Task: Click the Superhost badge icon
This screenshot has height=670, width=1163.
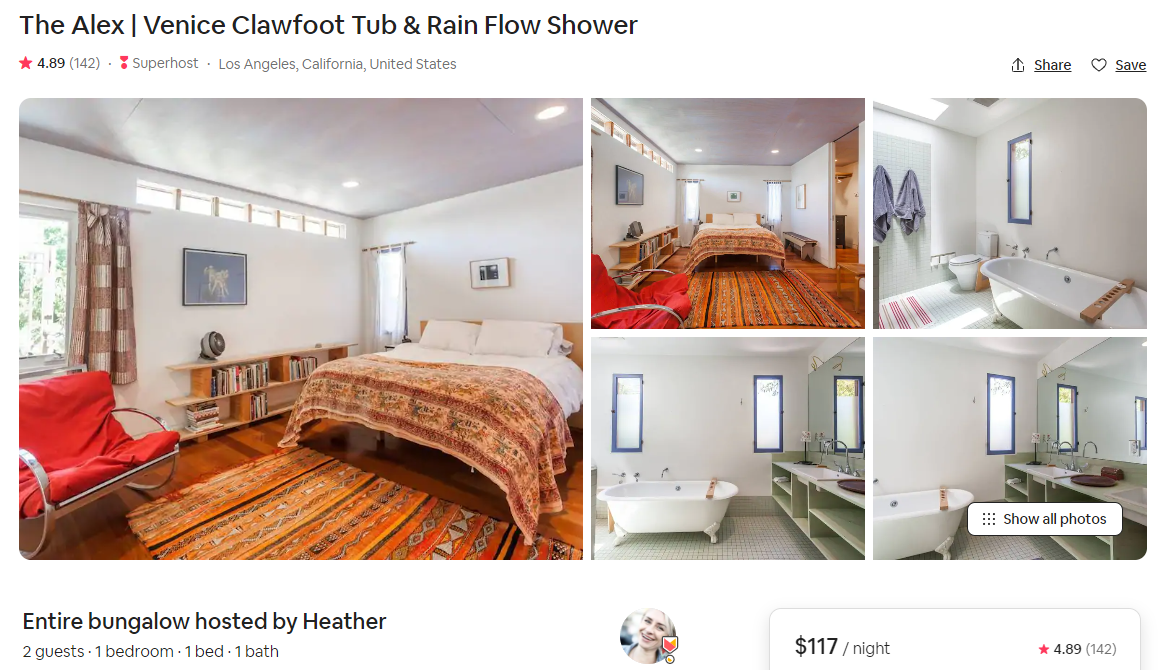Action: [x=124, y=63]
